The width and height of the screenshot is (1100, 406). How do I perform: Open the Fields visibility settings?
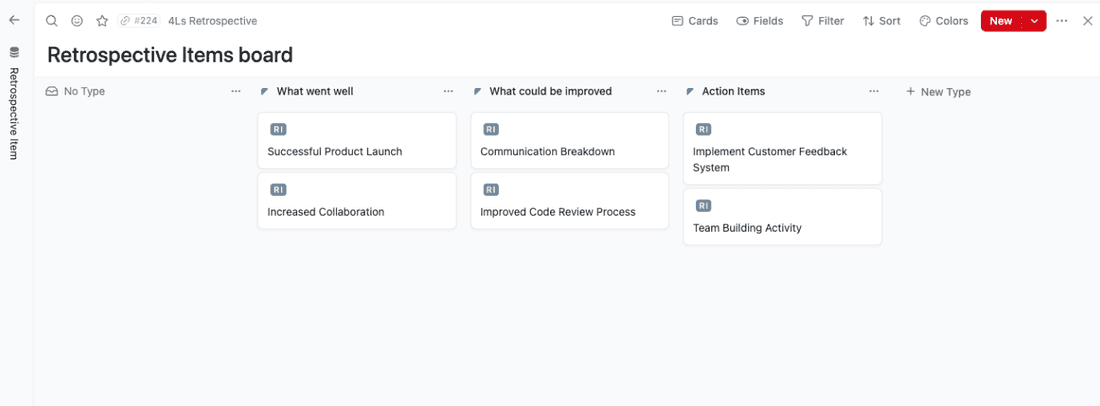[x=759, y=21]
